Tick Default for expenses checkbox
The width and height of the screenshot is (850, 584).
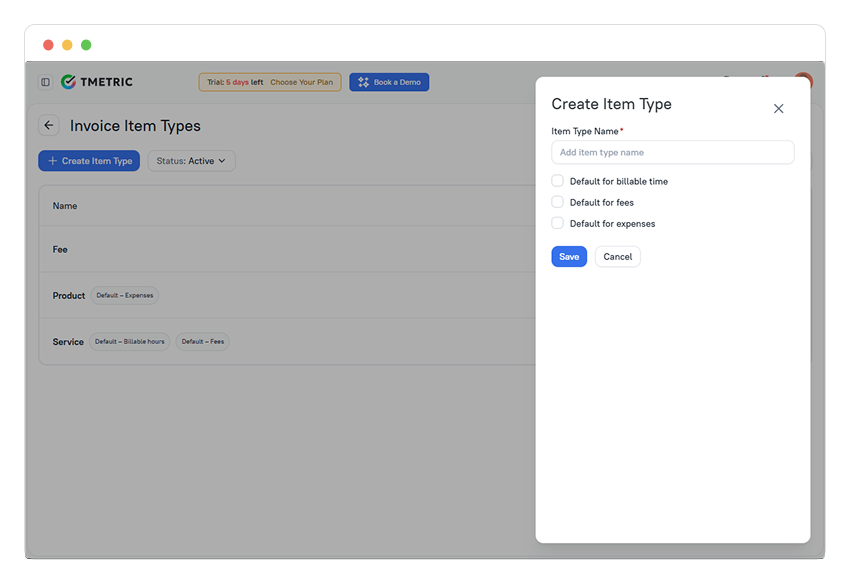pyautogui.click(x=557, y=223)
